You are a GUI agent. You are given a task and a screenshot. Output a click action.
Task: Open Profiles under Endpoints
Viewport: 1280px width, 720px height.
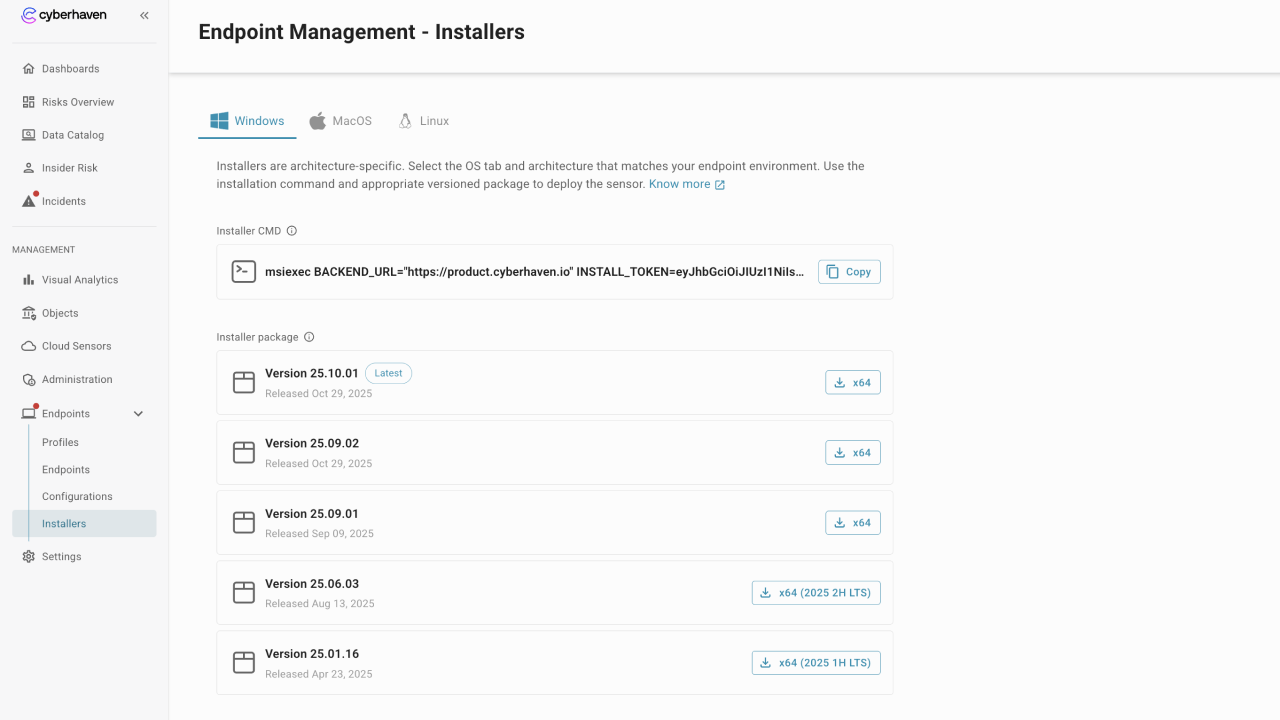click(x=60, y=442)
